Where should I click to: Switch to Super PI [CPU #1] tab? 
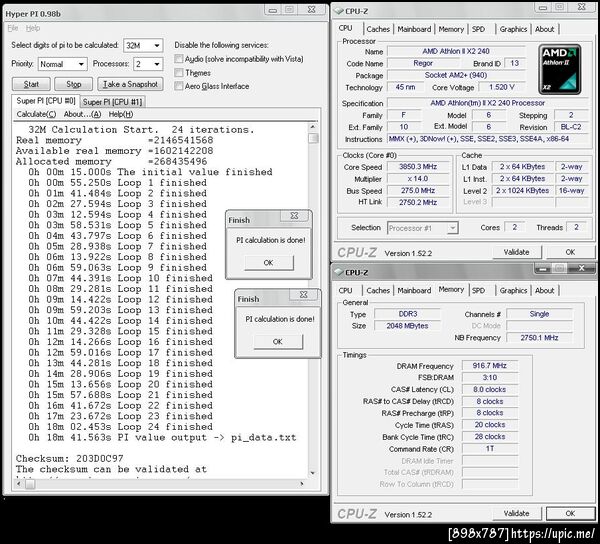(112, 102)
